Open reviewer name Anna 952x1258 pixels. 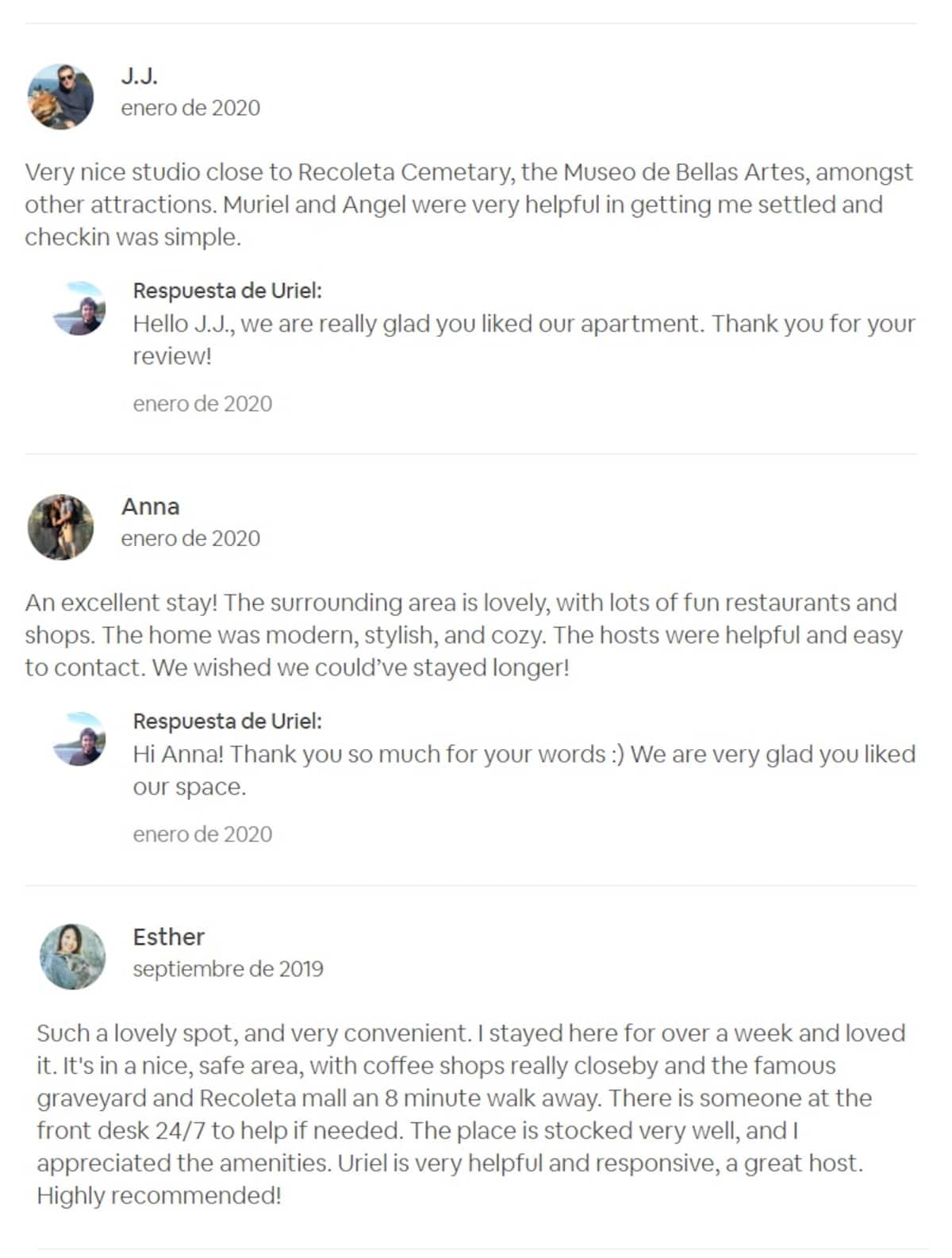tap(150, 506)
